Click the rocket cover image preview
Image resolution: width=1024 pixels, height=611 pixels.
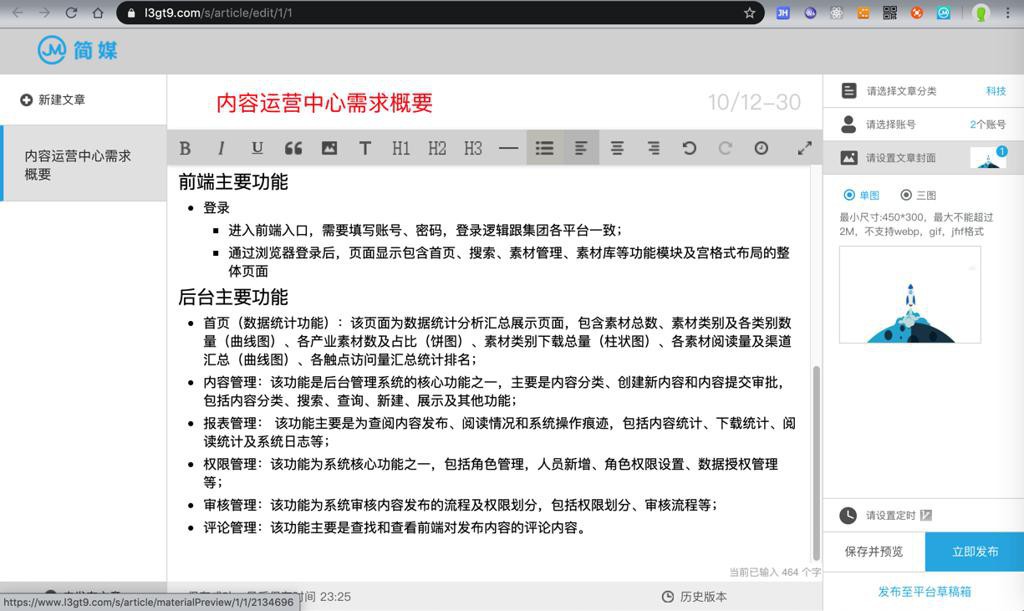(x=910, y=294)
